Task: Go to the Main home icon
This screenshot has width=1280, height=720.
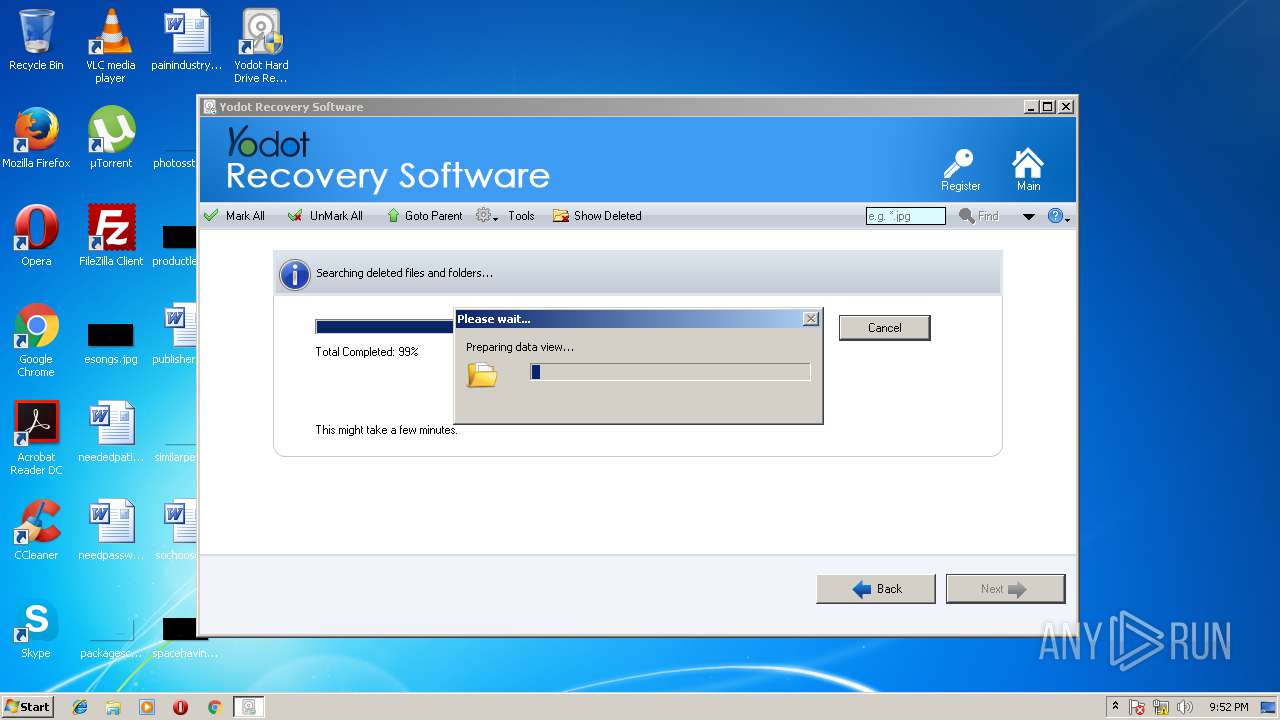Action: [x=1028, y=170]
